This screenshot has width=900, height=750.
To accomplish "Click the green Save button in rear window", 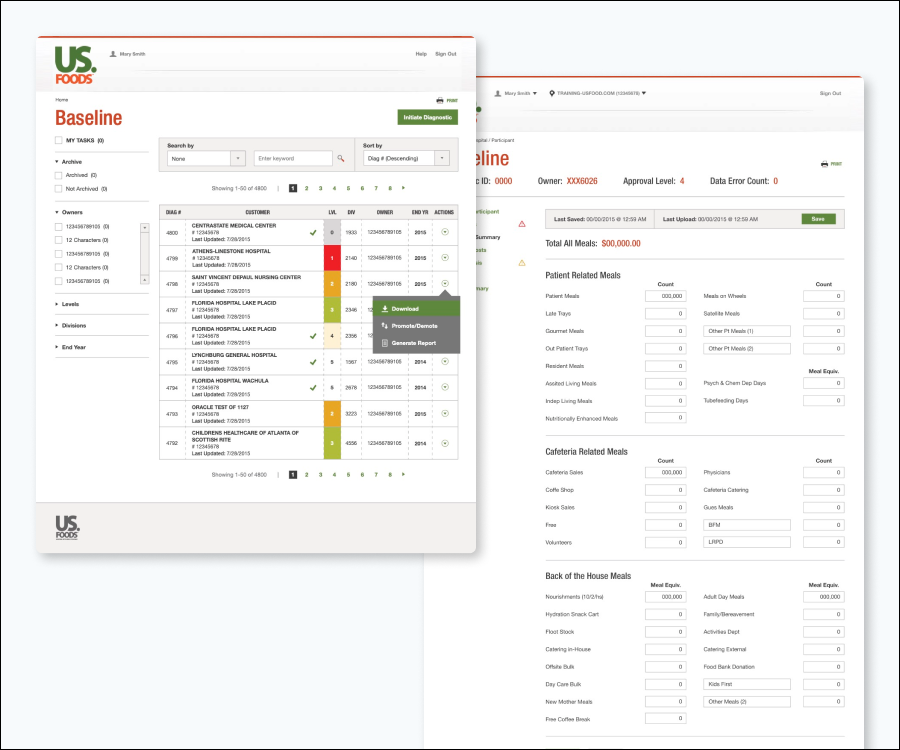I will pyautogui.click(x=818, y=219).
